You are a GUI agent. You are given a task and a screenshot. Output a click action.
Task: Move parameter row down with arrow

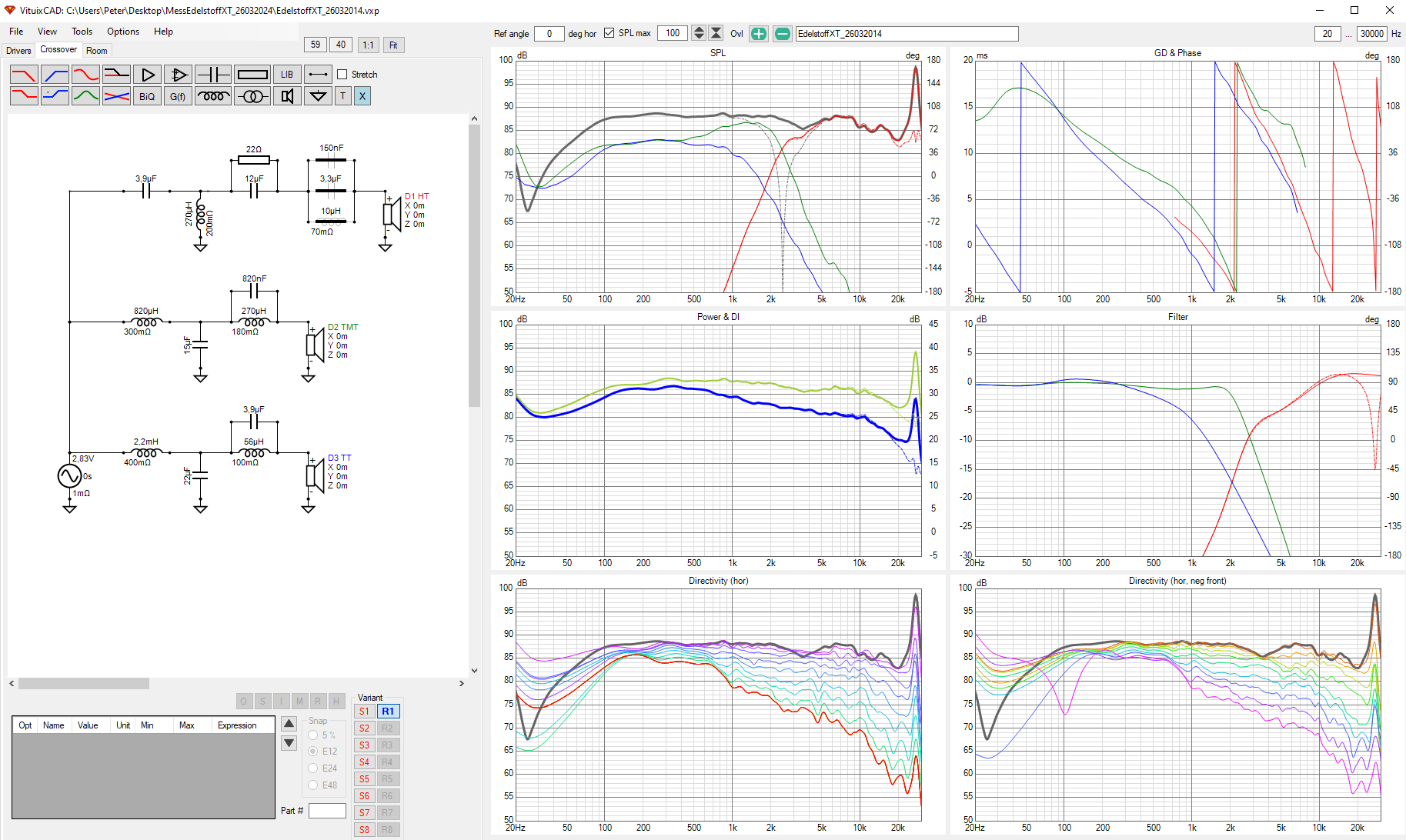tap(289, 743)
